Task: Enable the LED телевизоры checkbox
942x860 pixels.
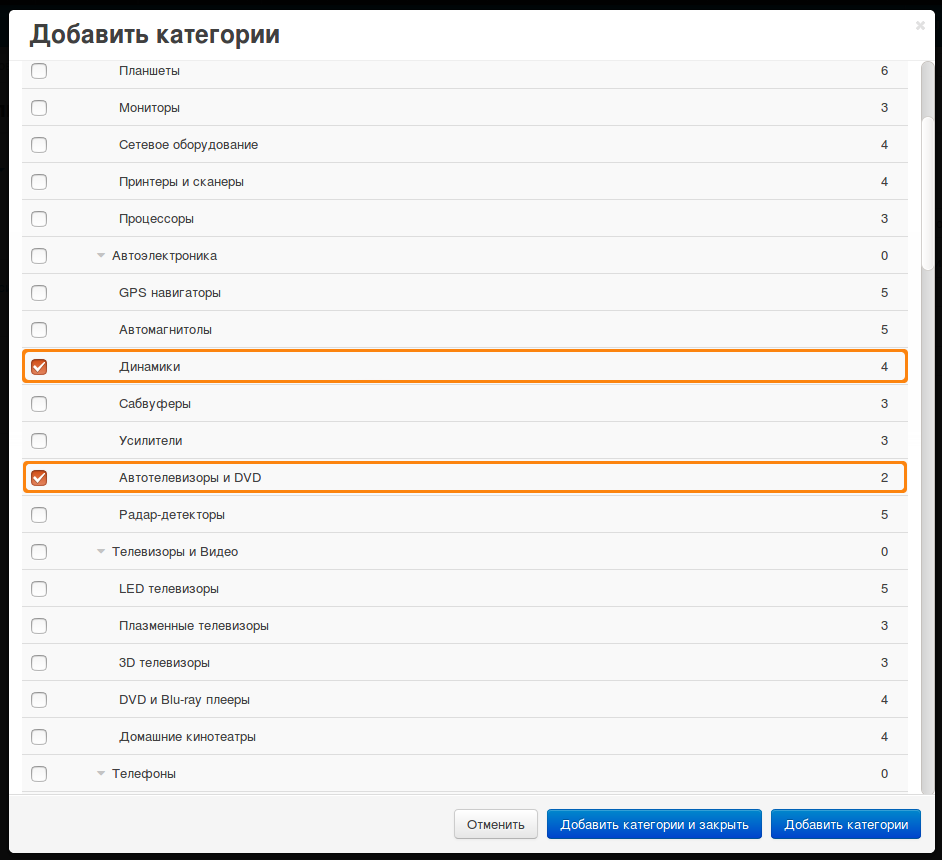Action: pos(39,589)
